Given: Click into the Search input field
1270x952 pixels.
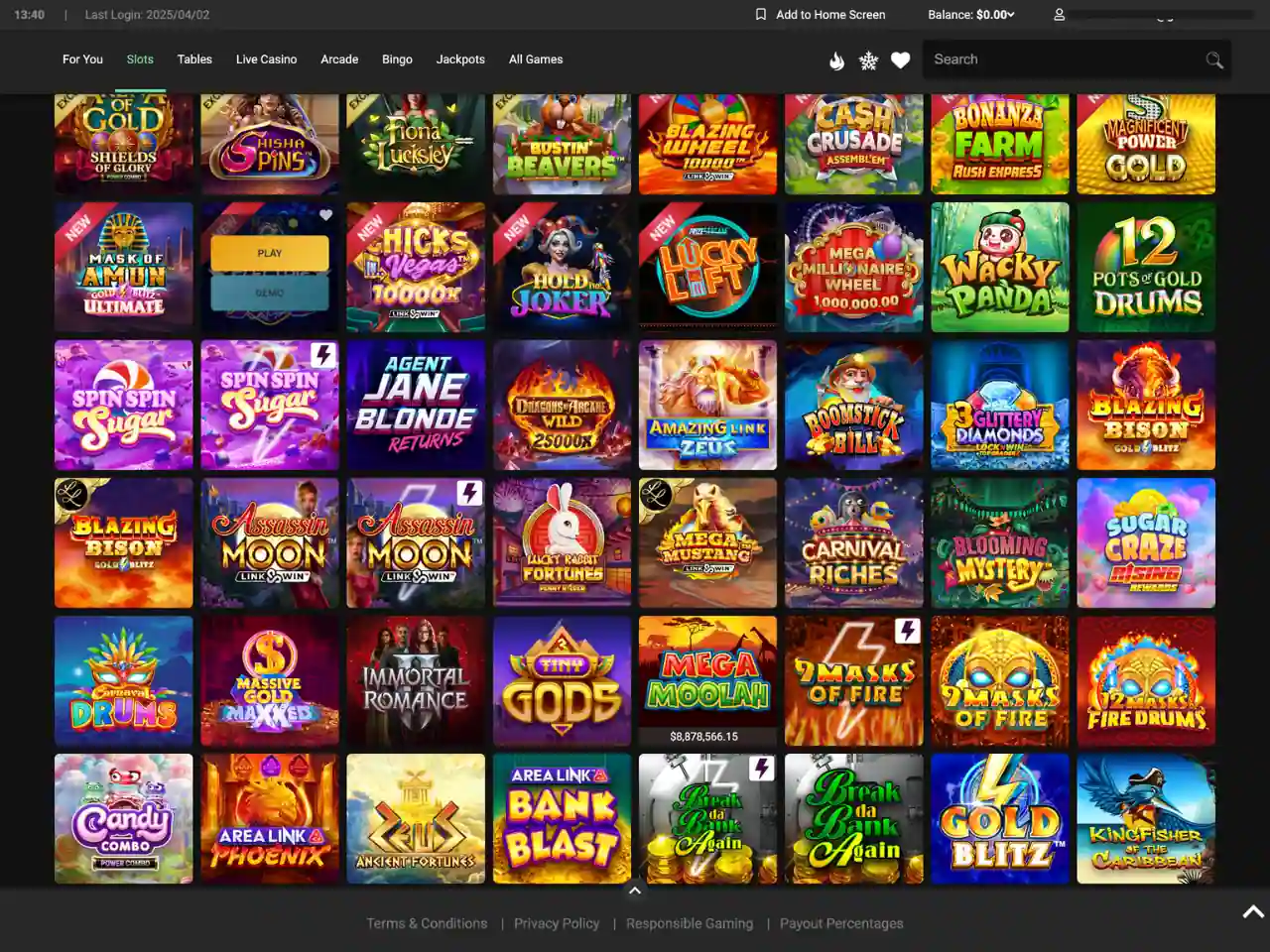Looking at the screenshot, I should [1062, 59].
